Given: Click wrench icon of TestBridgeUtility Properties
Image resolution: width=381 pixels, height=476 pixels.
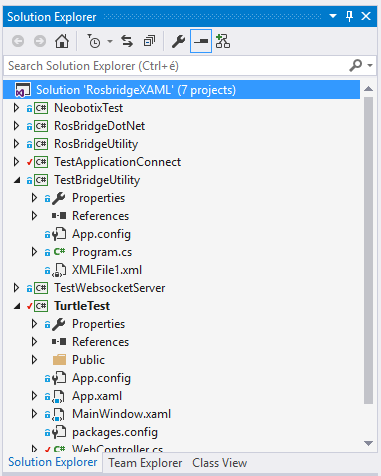Looking at the screenshot, I should [x=59, y=198].
